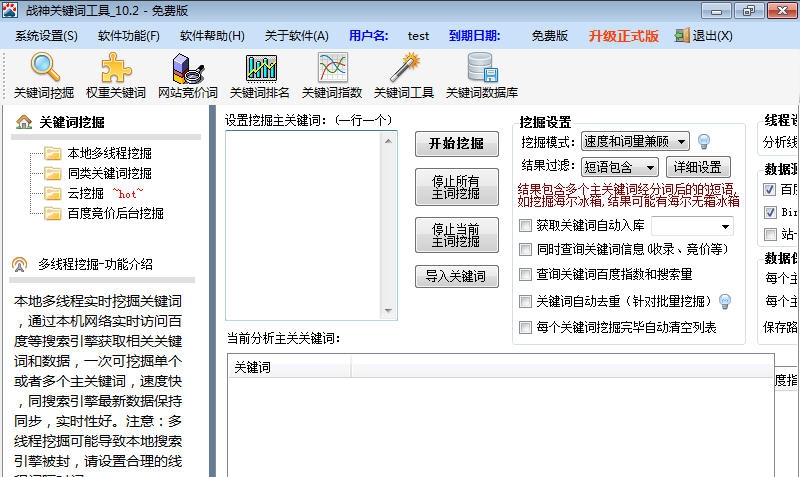Screen dimensions: 800x477
Task: Click 导入关键词 button
Action: [x=457, y=277]
